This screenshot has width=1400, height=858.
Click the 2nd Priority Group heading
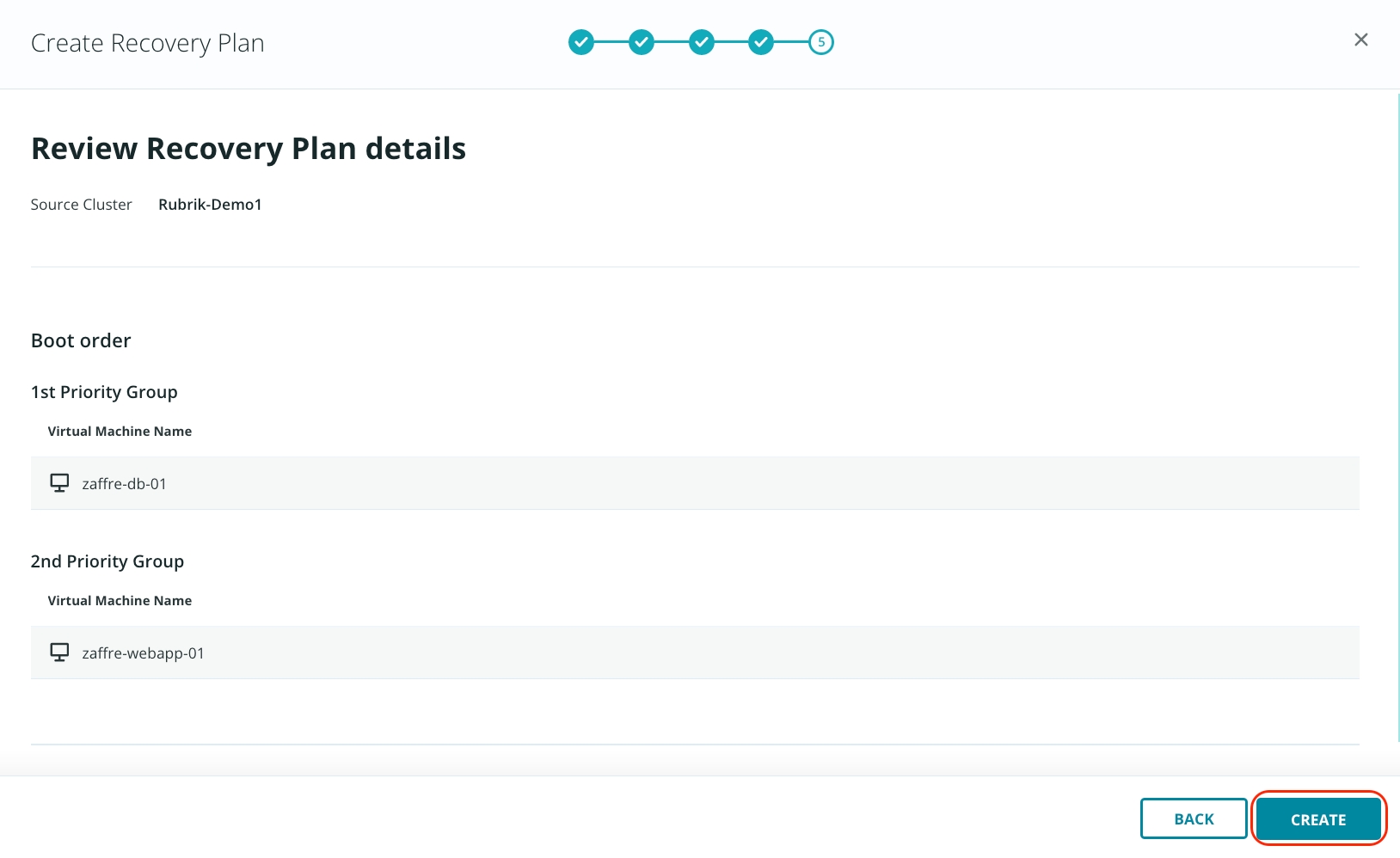(x=107, y=561)
